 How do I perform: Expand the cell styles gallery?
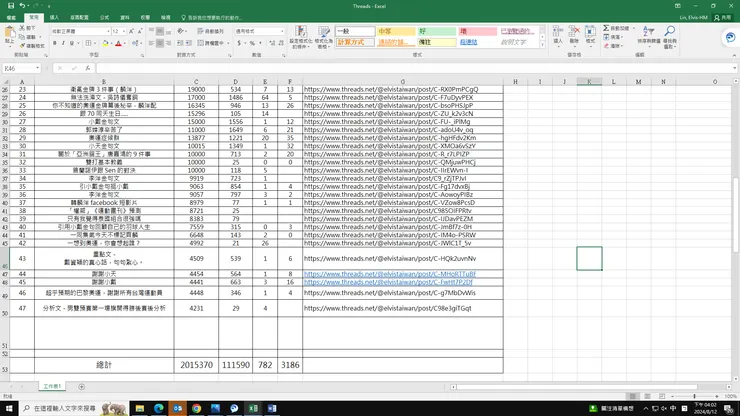point(542,45)
